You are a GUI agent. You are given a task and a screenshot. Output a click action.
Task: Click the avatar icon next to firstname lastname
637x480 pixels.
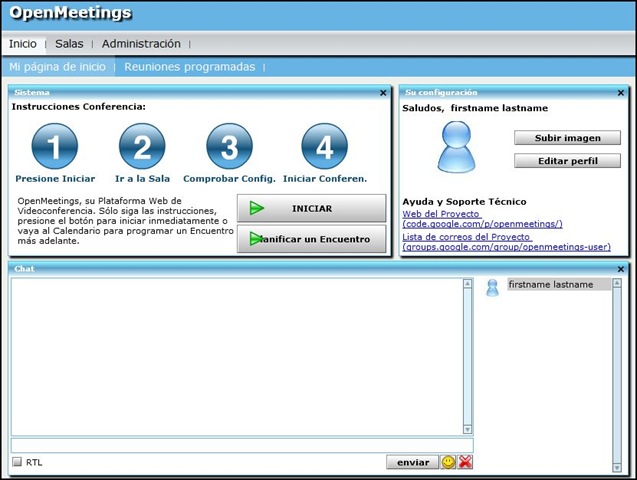click(x=492, y=288)
